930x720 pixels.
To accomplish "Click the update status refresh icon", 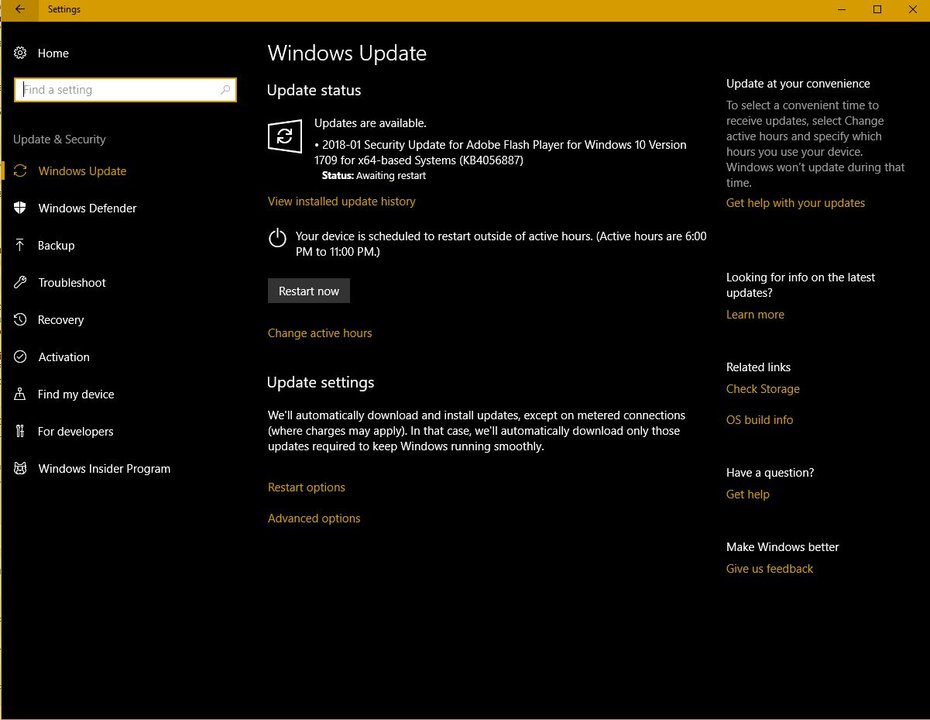I will 285,136.
